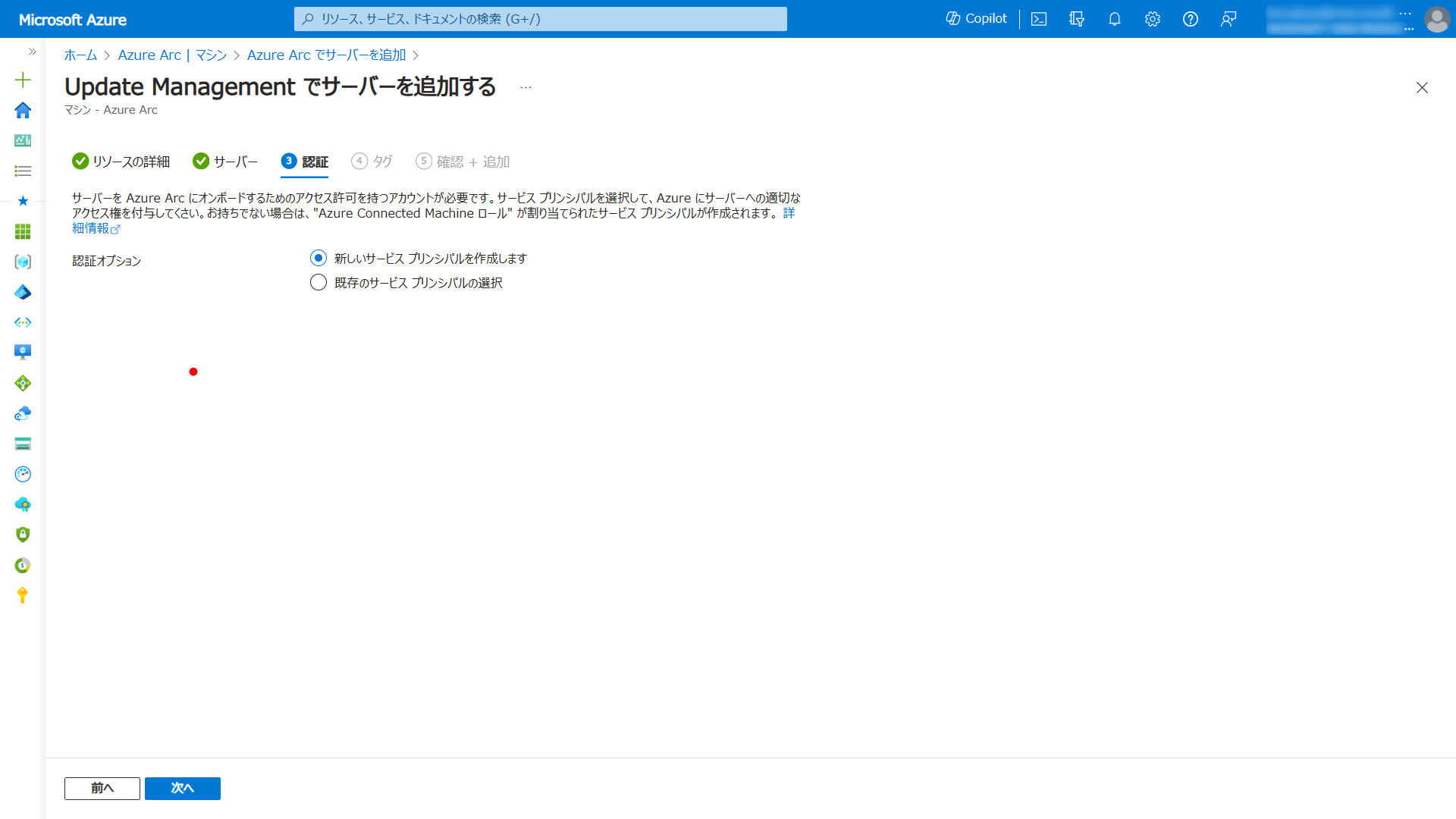The height and width of the screenshot is (819, 1456).
Task: Click the Favorites star icon
Action: pyautogui.click(x=23, y=201)
